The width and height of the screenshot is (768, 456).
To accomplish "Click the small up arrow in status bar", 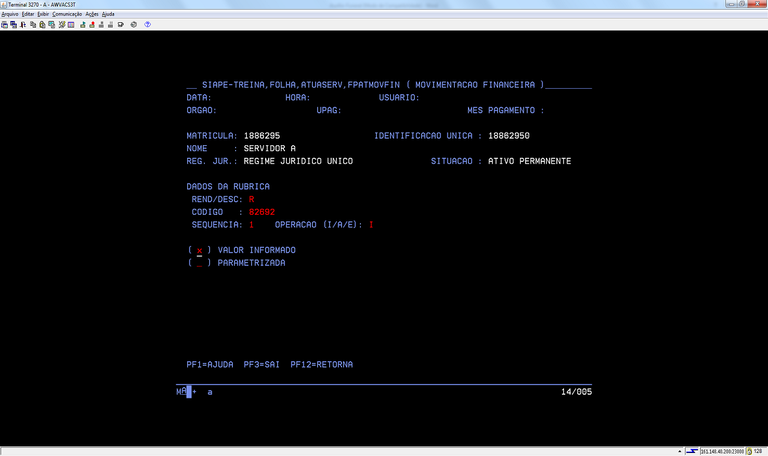I will pyautogui.click(x=680, y=451).
